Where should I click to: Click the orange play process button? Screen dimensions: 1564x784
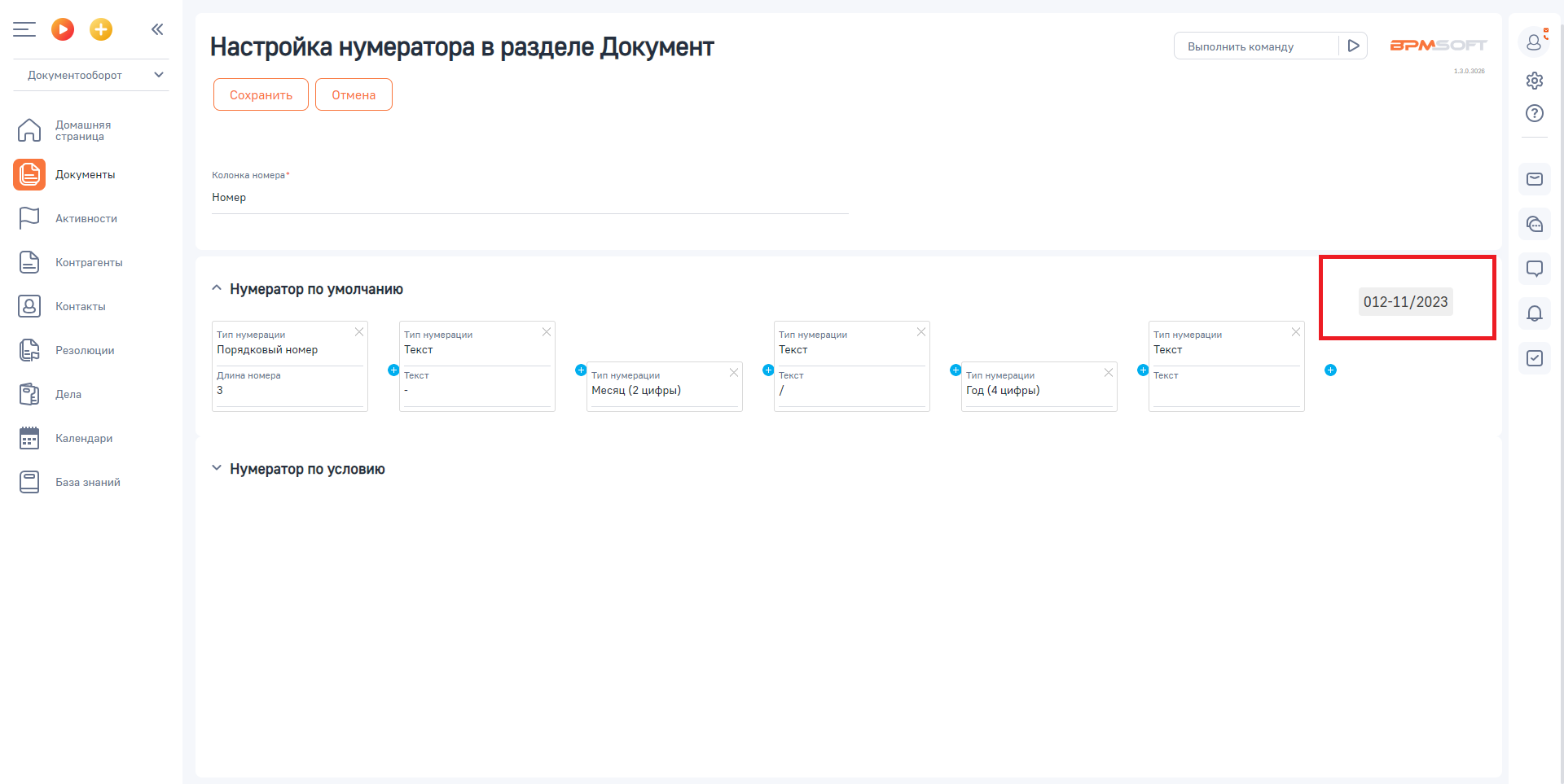(x=63, y=29)
